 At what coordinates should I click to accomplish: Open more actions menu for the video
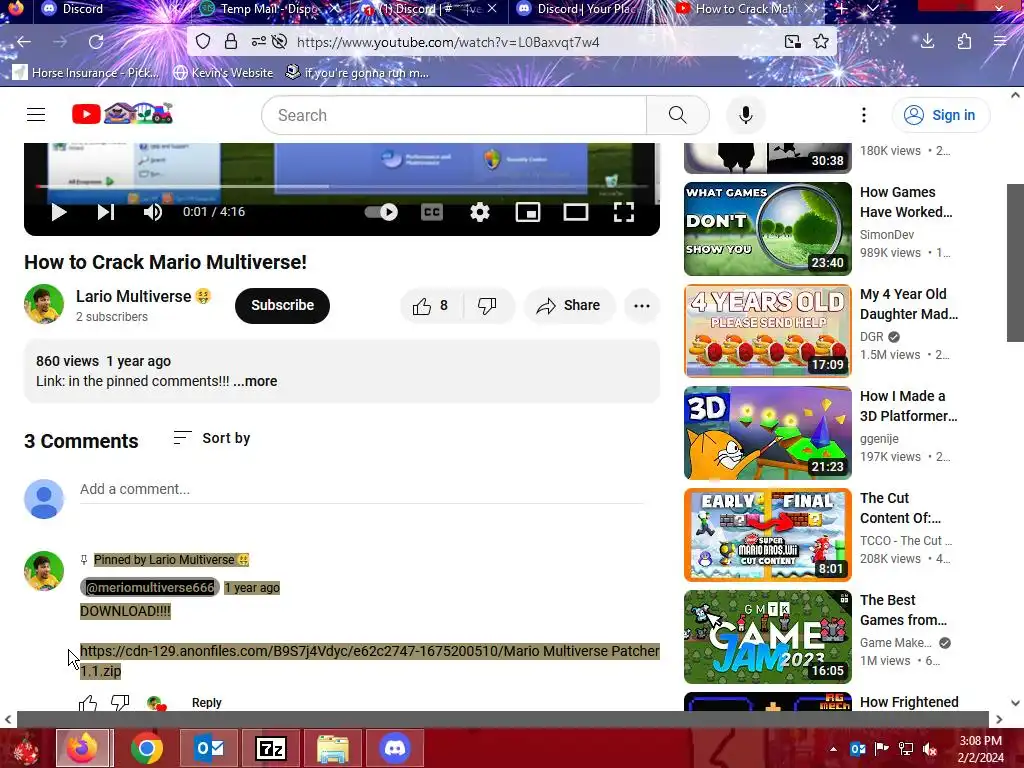click(x=642, y=306)
